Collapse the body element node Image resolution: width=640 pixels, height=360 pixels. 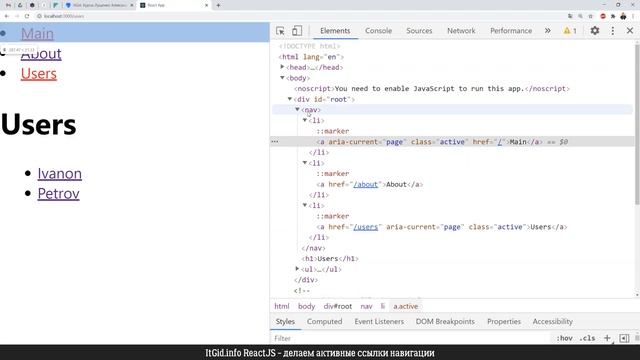pyautogui.click(x=282, y=78)
